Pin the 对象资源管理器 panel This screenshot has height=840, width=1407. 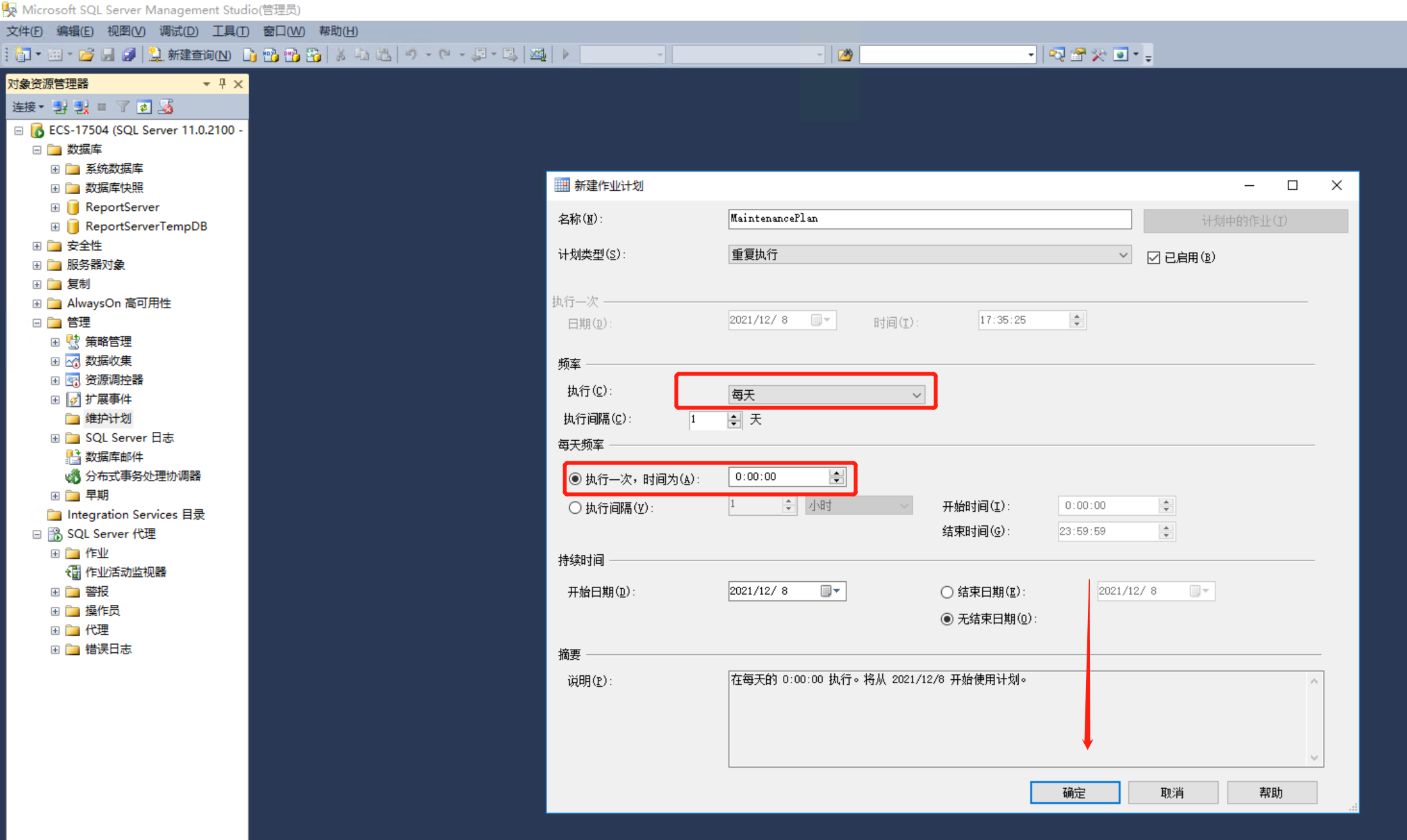click(222, 83)
